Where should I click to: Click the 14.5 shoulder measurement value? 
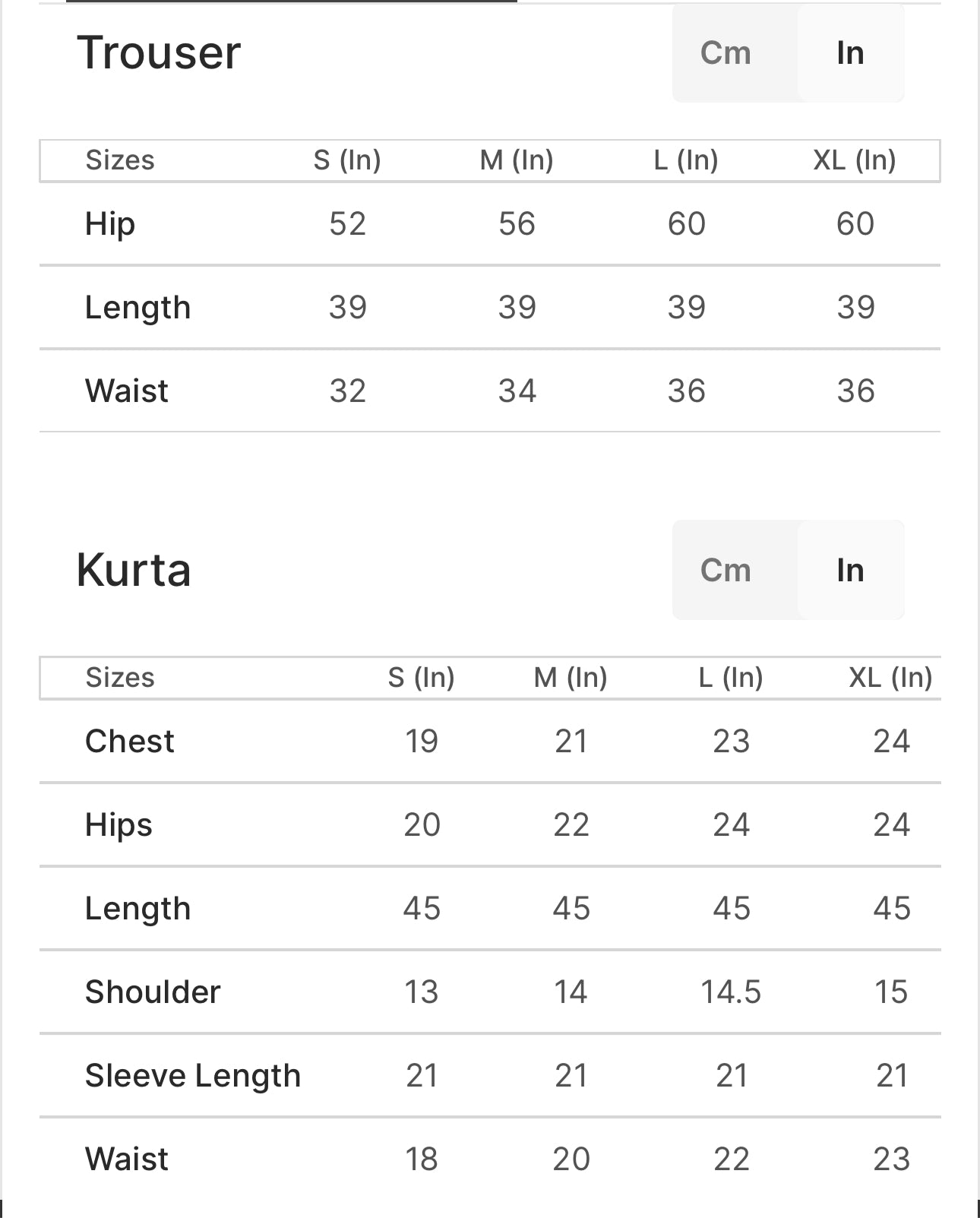coord(731,992)
